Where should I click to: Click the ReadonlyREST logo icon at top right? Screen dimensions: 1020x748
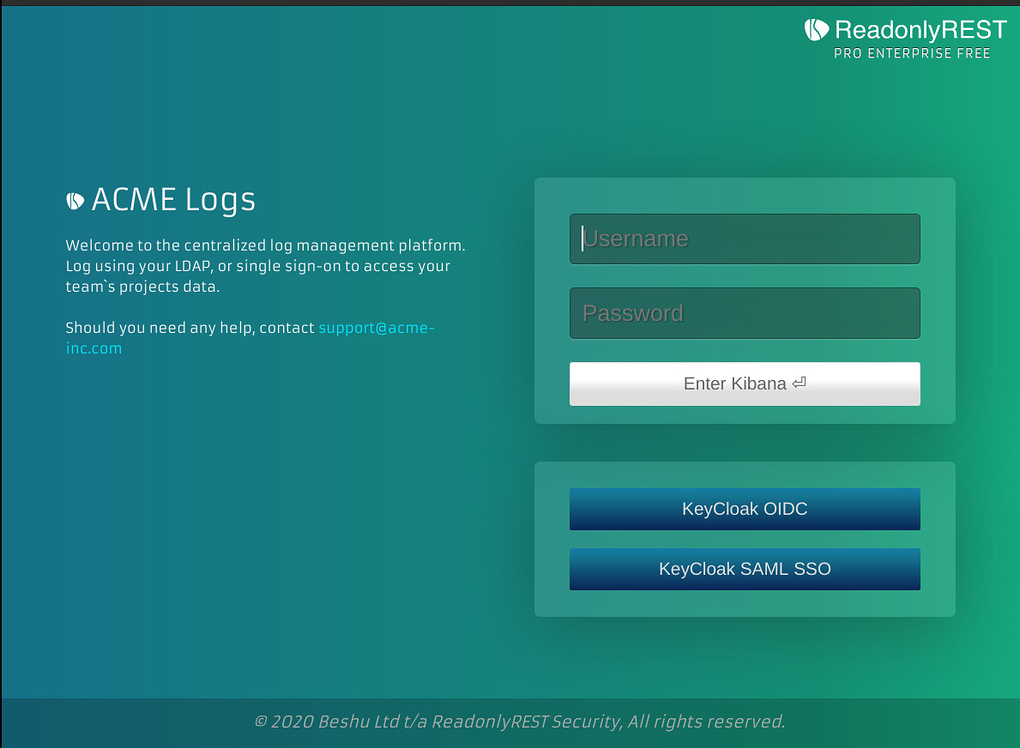[817, 29]
